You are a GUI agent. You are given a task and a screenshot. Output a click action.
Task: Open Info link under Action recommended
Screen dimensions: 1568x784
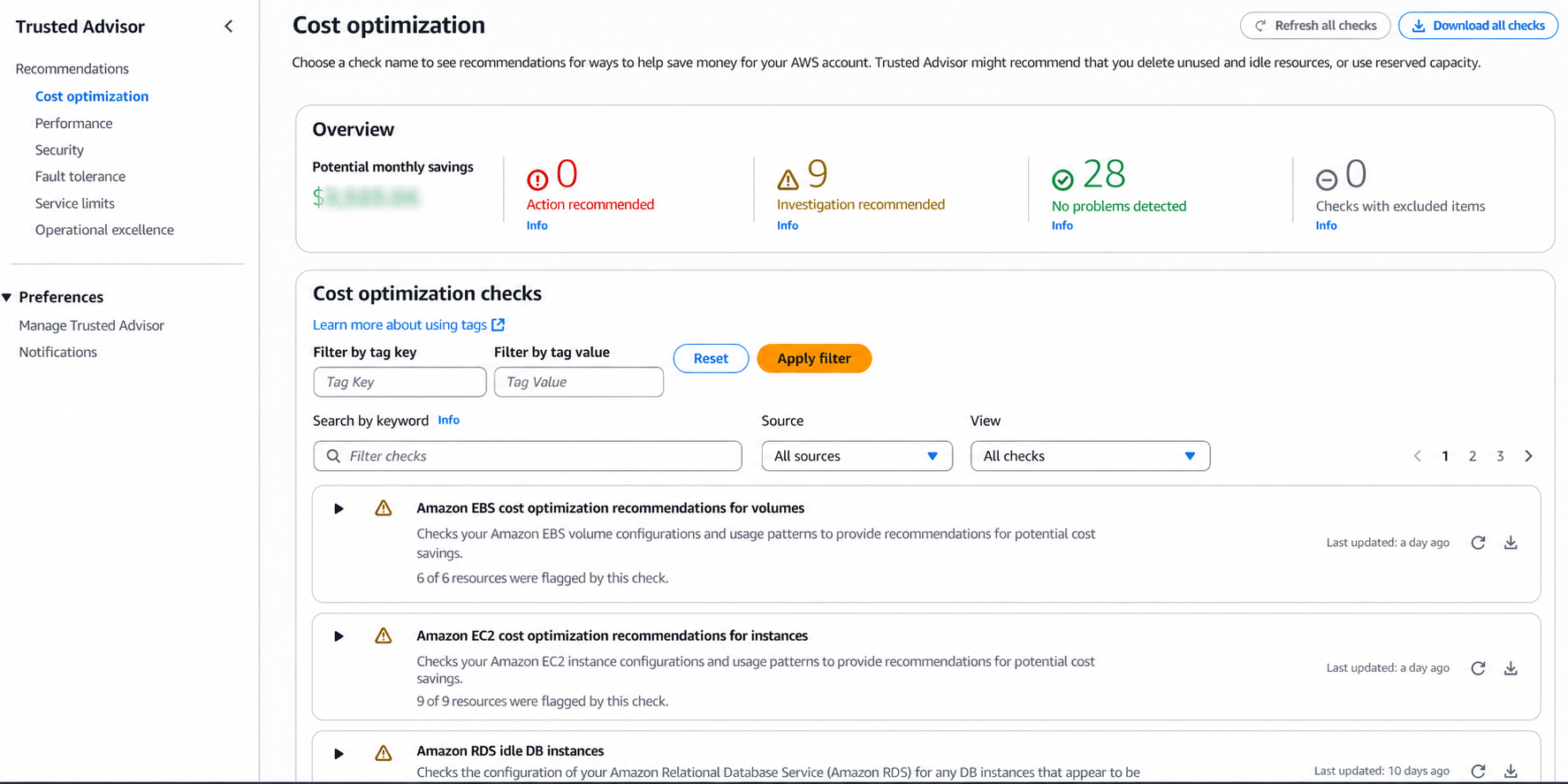537,225
